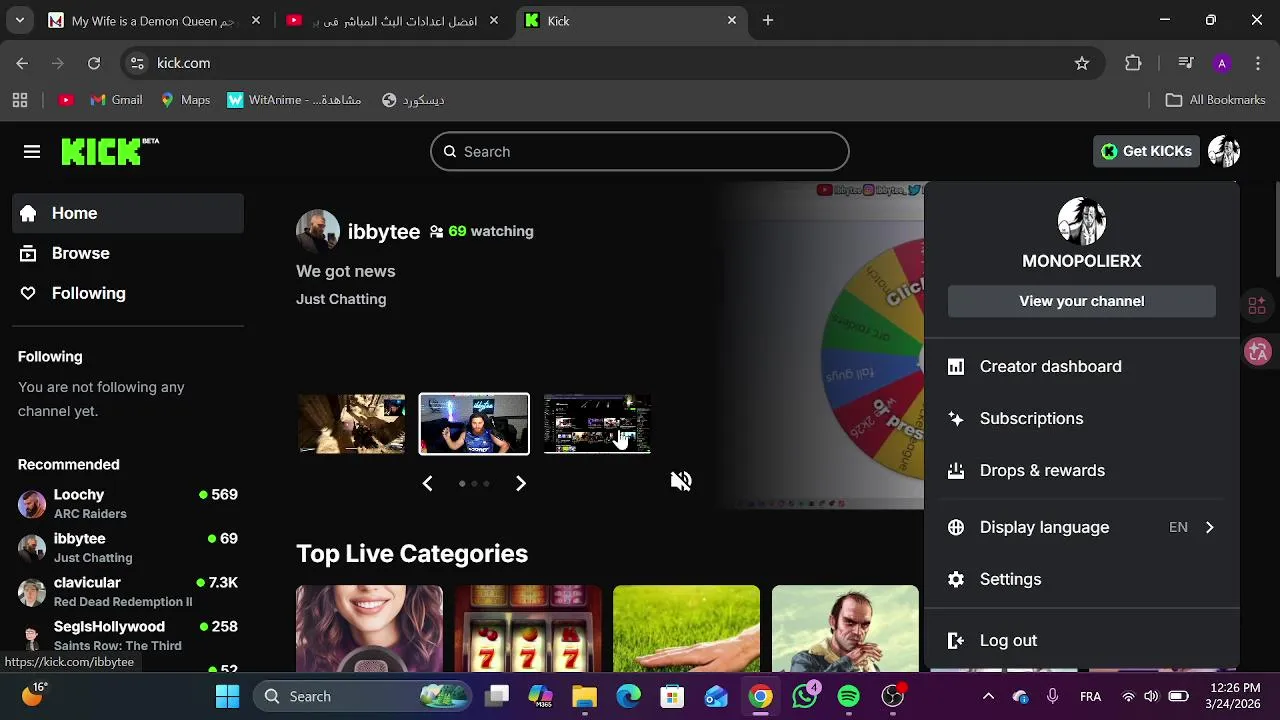Open taskbar clock and date
The width and height of the screenshot is (1280, 720).
coord(1235,696)
